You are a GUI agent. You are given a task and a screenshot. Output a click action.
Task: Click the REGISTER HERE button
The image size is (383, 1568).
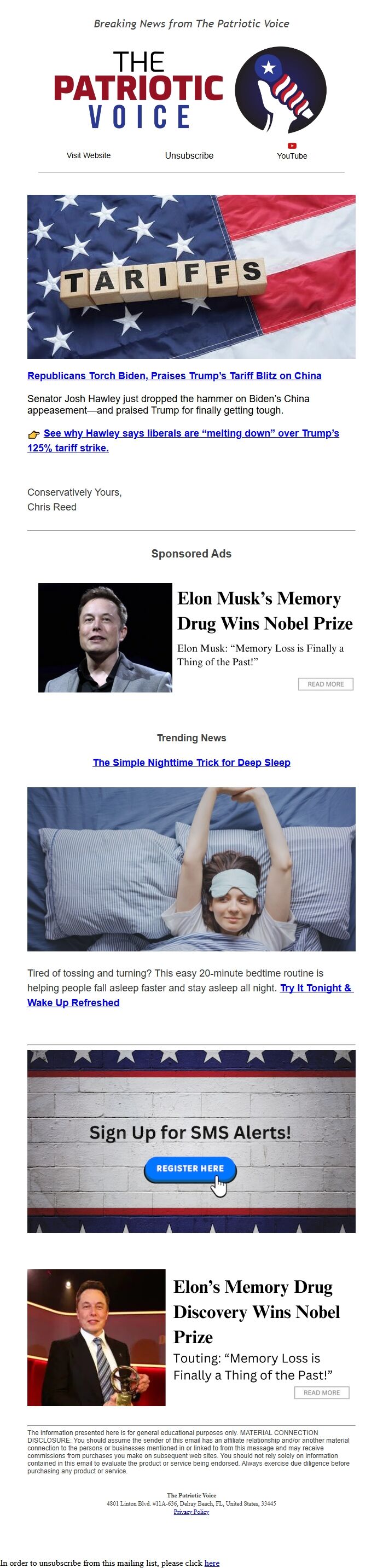190,1168
